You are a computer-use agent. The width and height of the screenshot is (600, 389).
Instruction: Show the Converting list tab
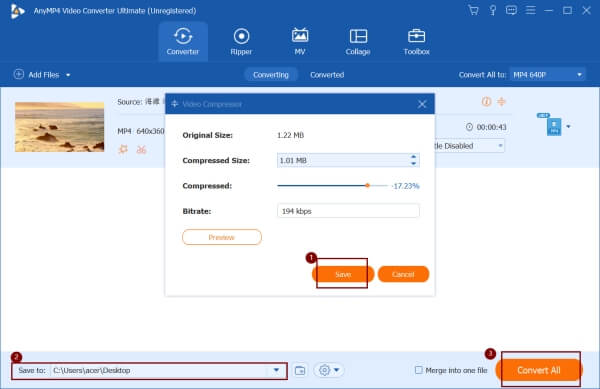point(271,75)
